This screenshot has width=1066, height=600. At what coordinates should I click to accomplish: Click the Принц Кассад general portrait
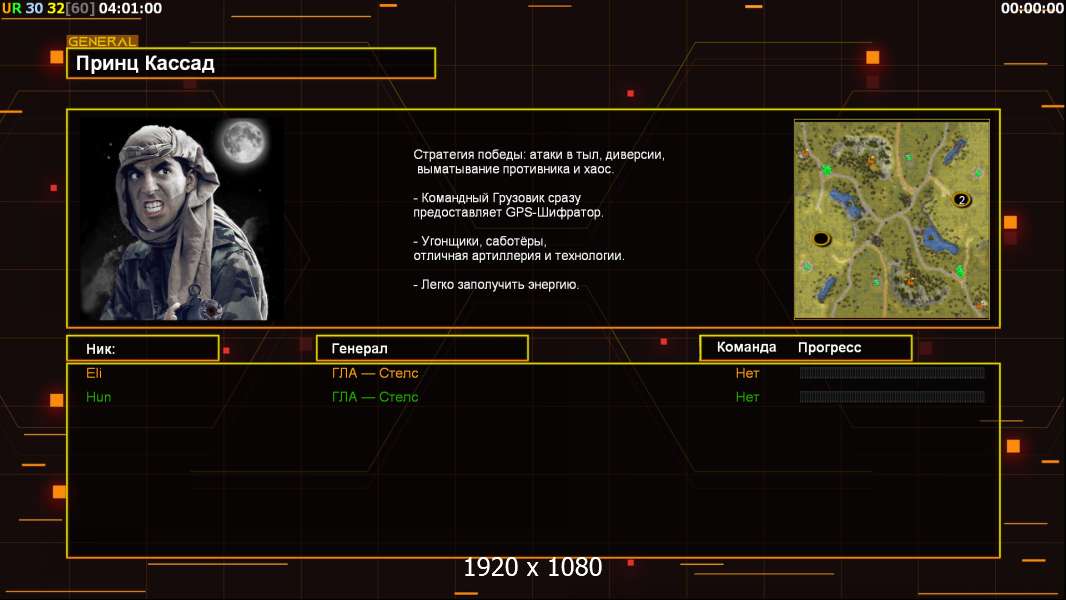(x=183, y=219)
